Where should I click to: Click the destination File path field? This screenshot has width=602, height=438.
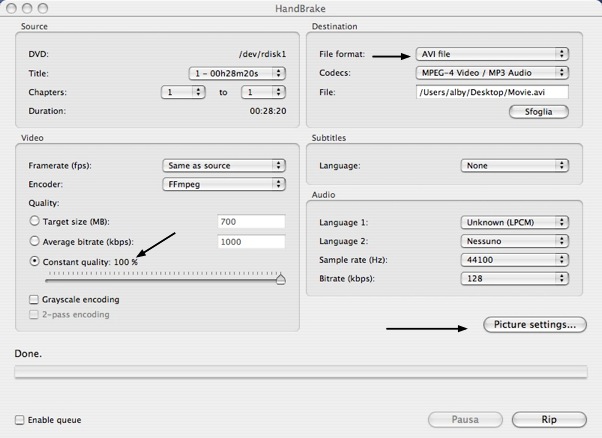click(492, 92)
